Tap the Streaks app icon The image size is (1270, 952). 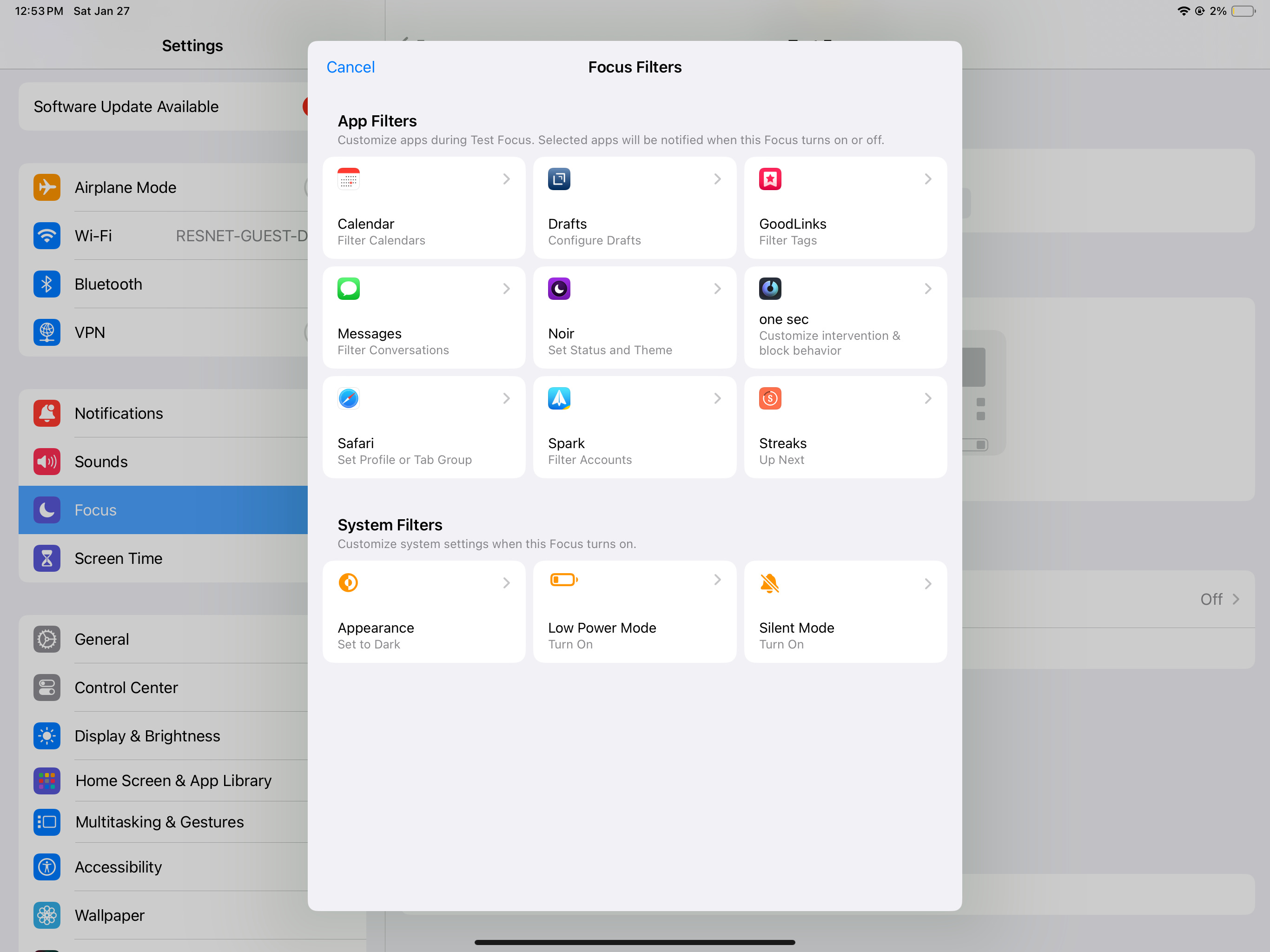click(770, 398)
